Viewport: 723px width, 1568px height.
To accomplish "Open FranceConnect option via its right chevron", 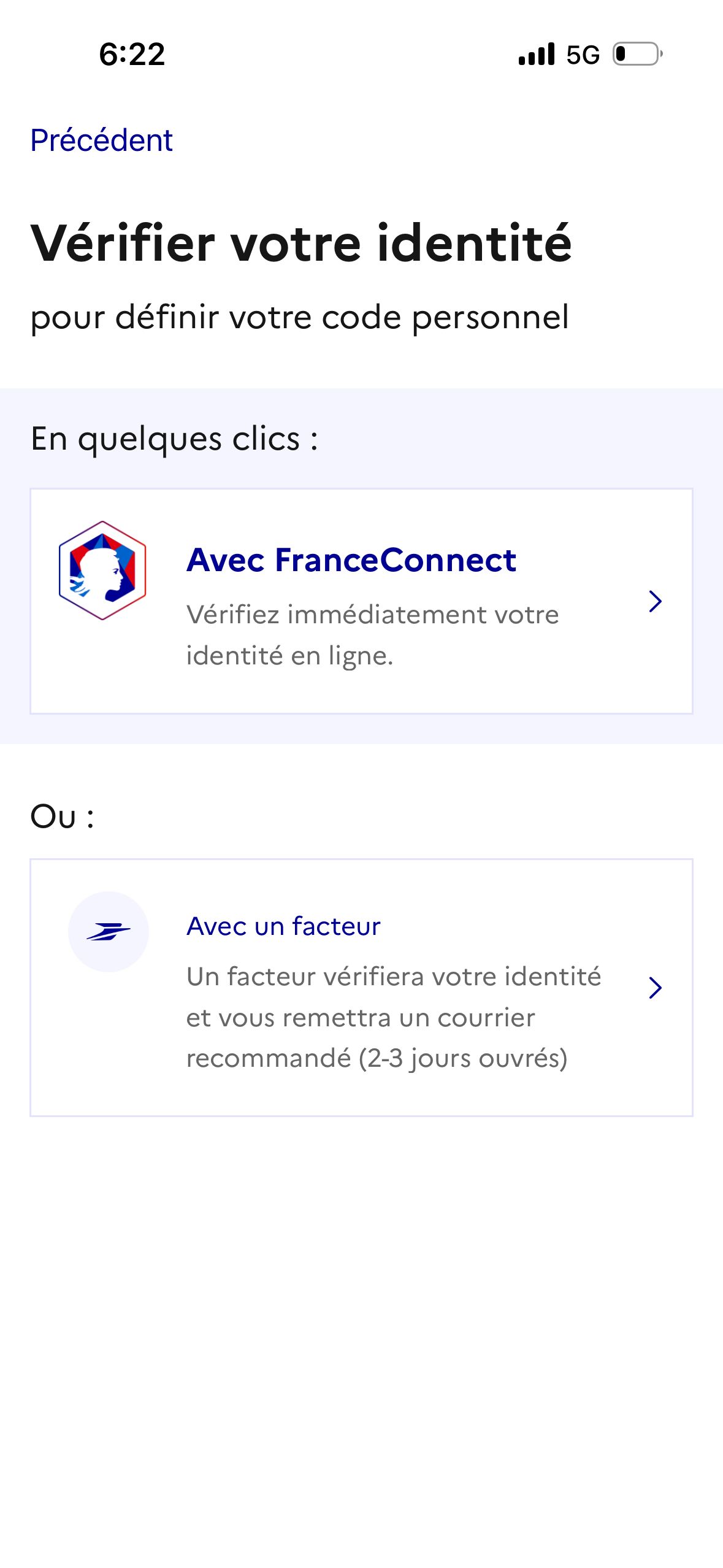I will (x=655, y=601).
